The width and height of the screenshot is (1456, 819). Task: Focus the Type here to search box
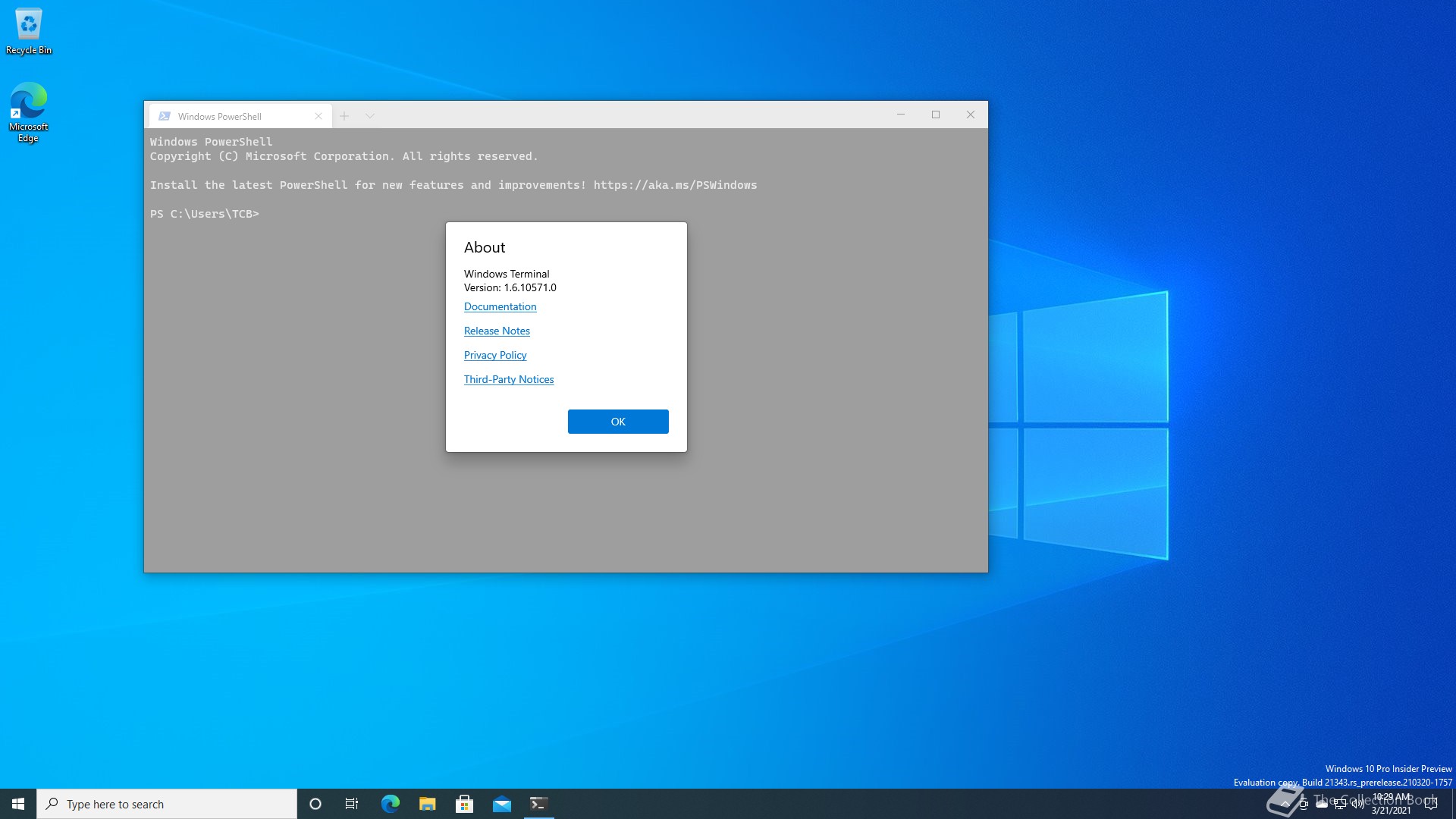167,804
